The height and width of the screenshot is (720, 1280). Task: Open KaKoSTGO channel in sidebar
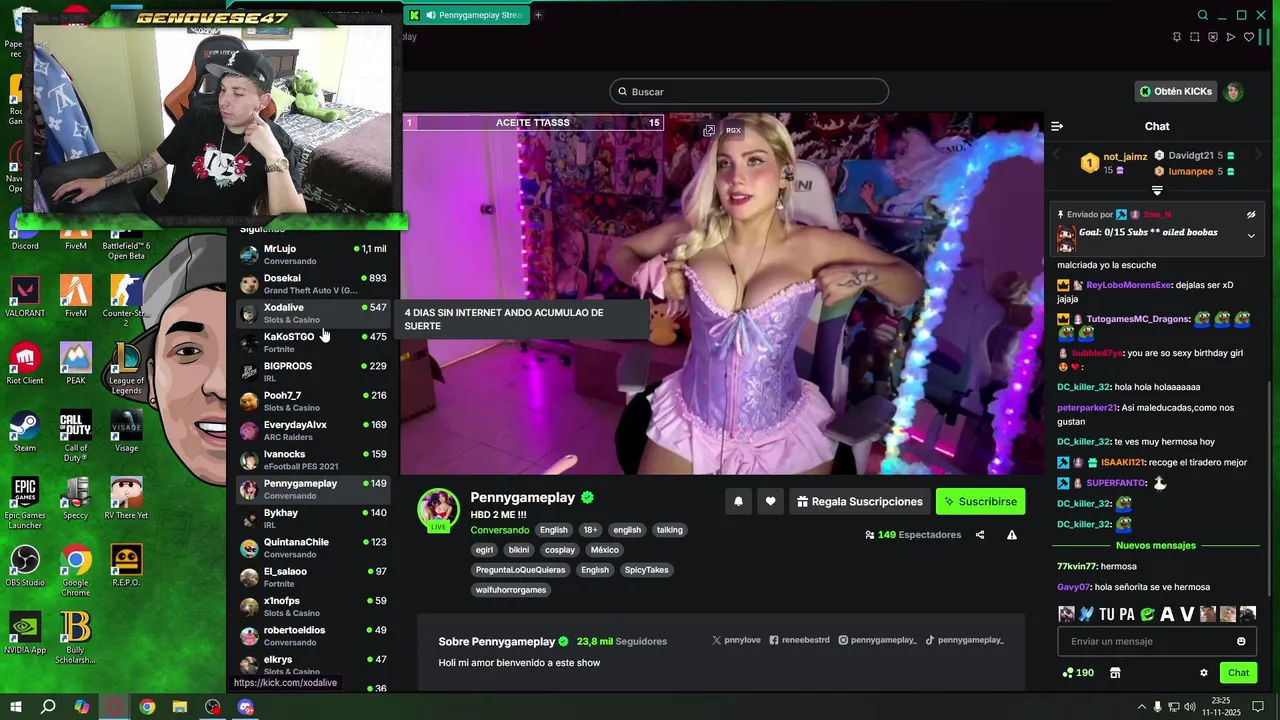tap(313, 342)
